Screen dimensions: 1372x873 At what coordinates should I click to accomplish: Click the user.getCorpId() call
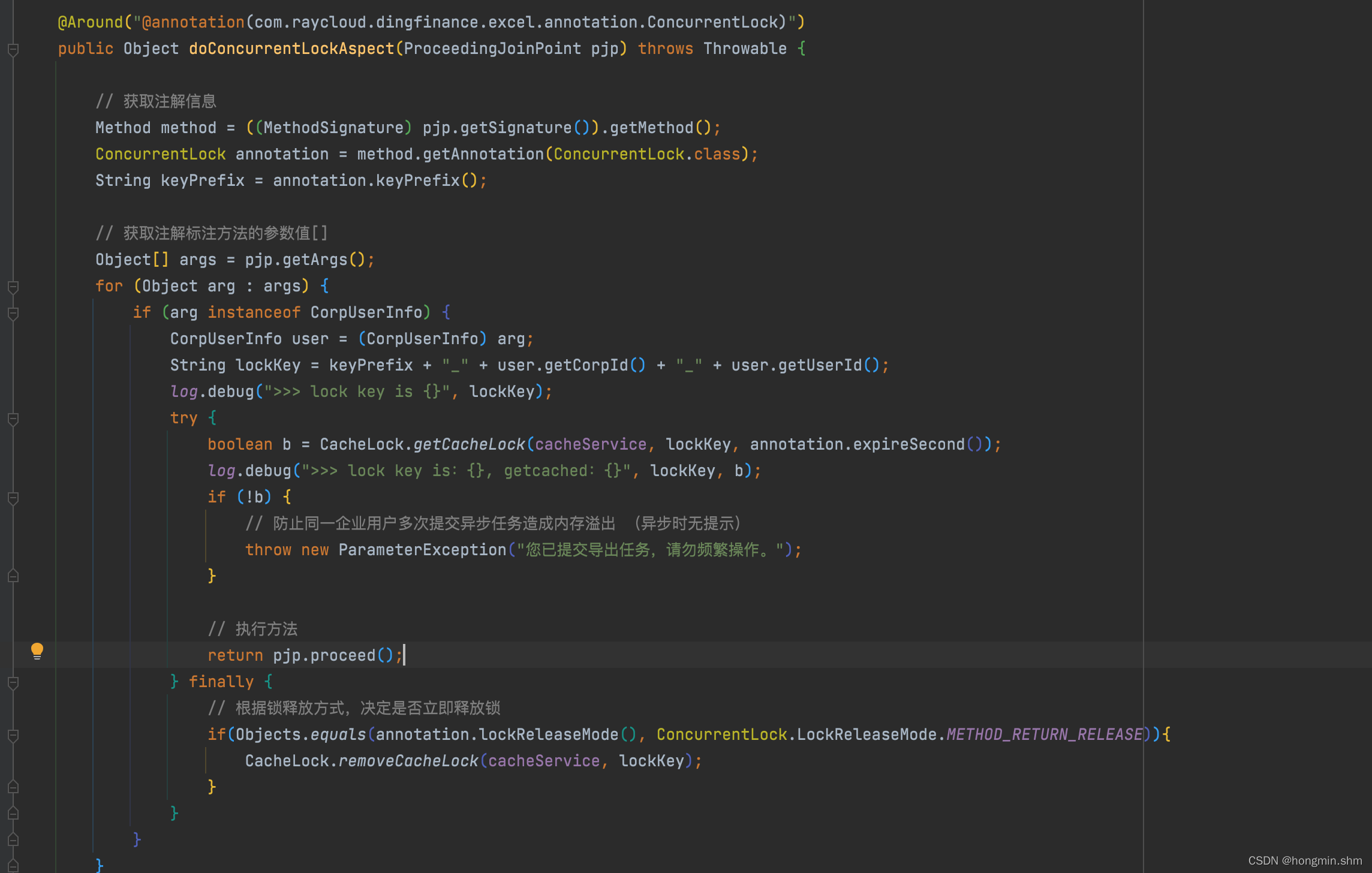[x=571, y=365]
